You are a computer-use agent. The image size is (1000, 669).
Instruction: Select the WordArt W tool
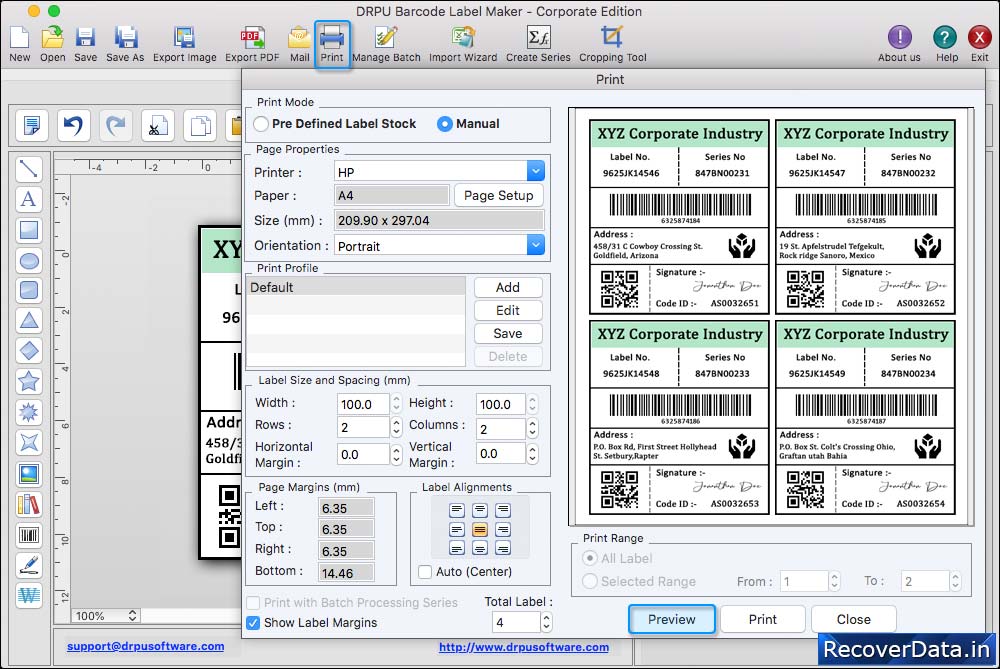click(28, 596)
